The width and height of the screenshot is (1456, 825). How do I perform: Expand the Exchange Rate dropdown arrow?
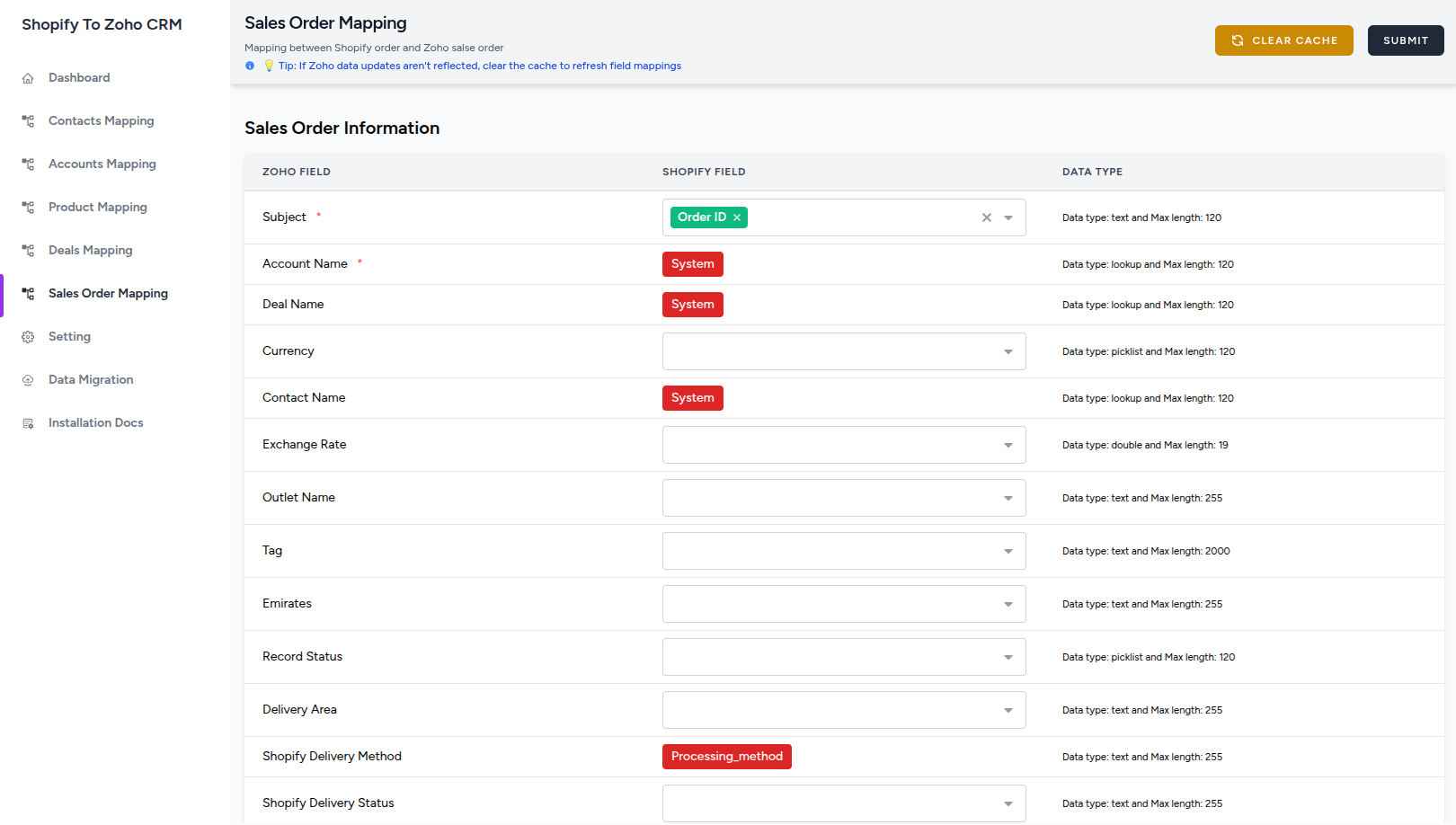coord(1008,445)
